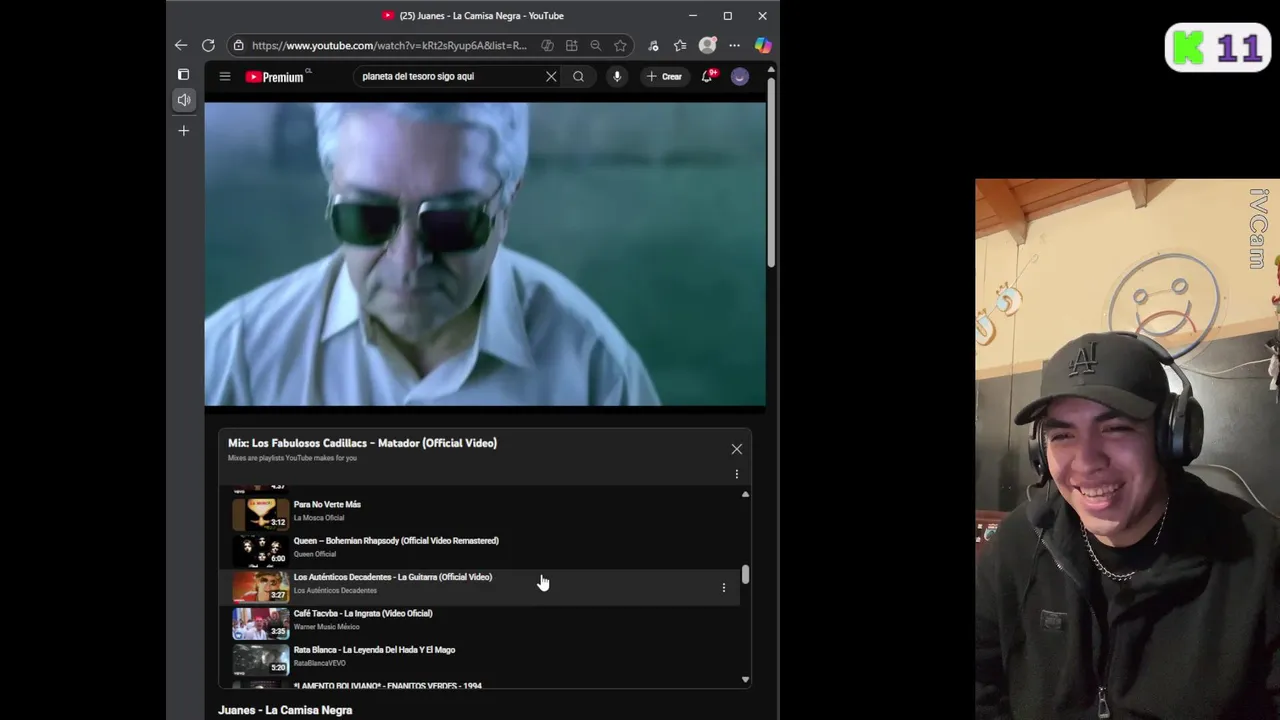Add page to favorites with star icon
The width and height of the screenshot is (1280, 720).
click(620, 45)
